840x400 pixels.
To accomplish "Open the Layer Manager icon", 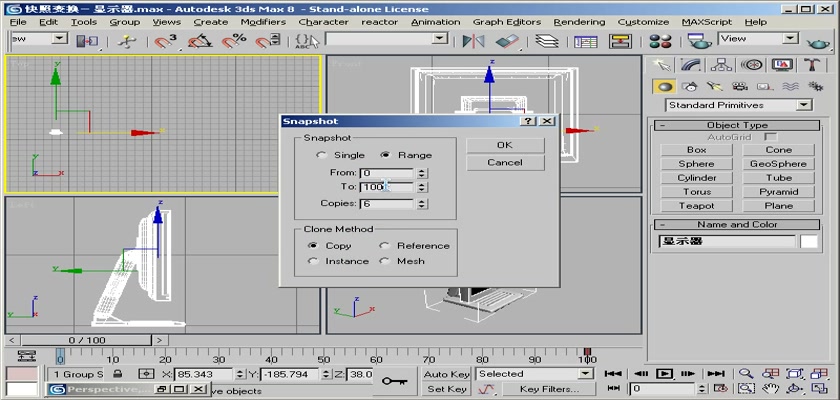I will click(x=546, y=41).
